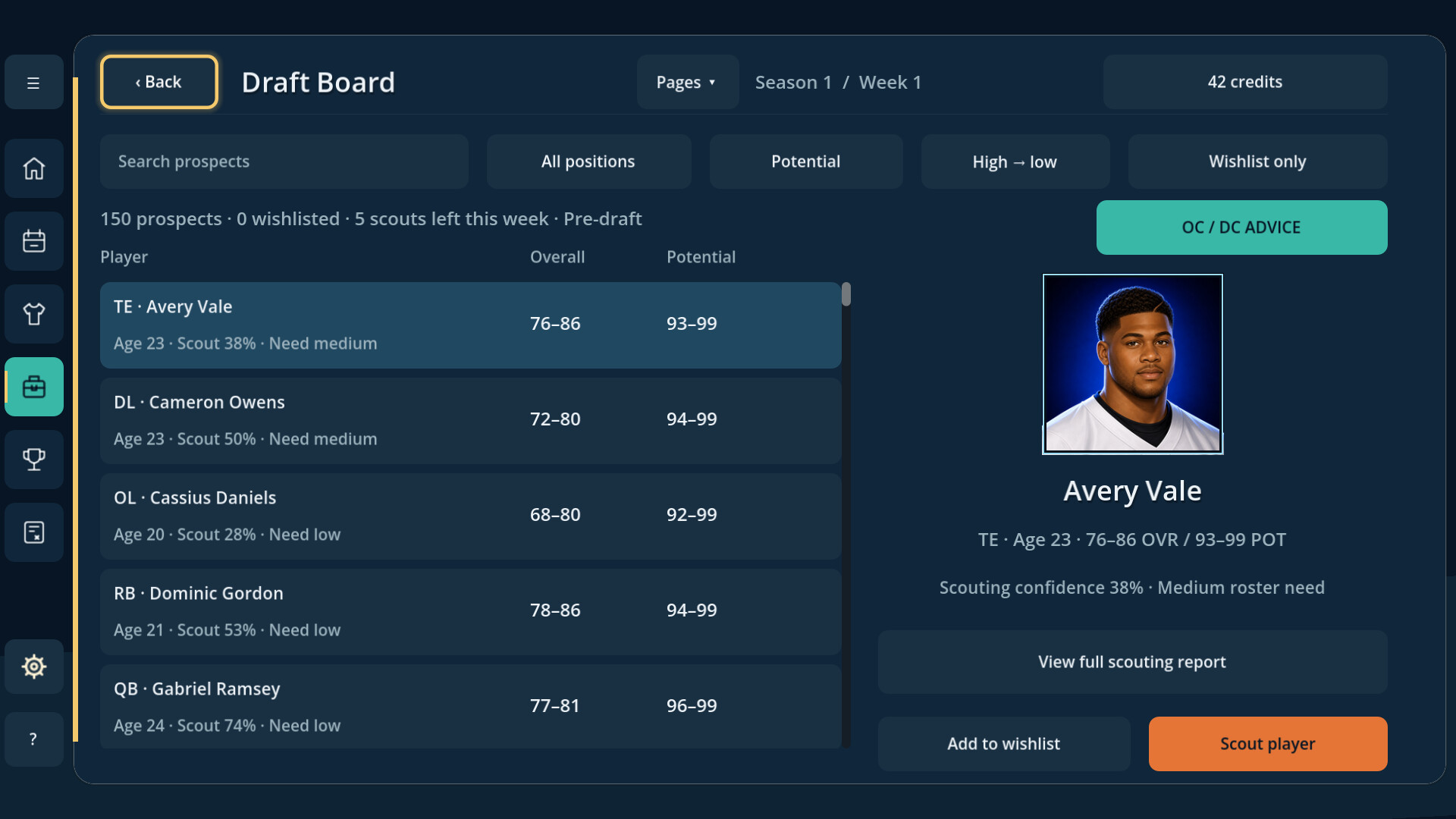Click the Search prospects field
The height and width of the screenshot is (819, 1456).
pyautogui.click(x=284, y=162)
